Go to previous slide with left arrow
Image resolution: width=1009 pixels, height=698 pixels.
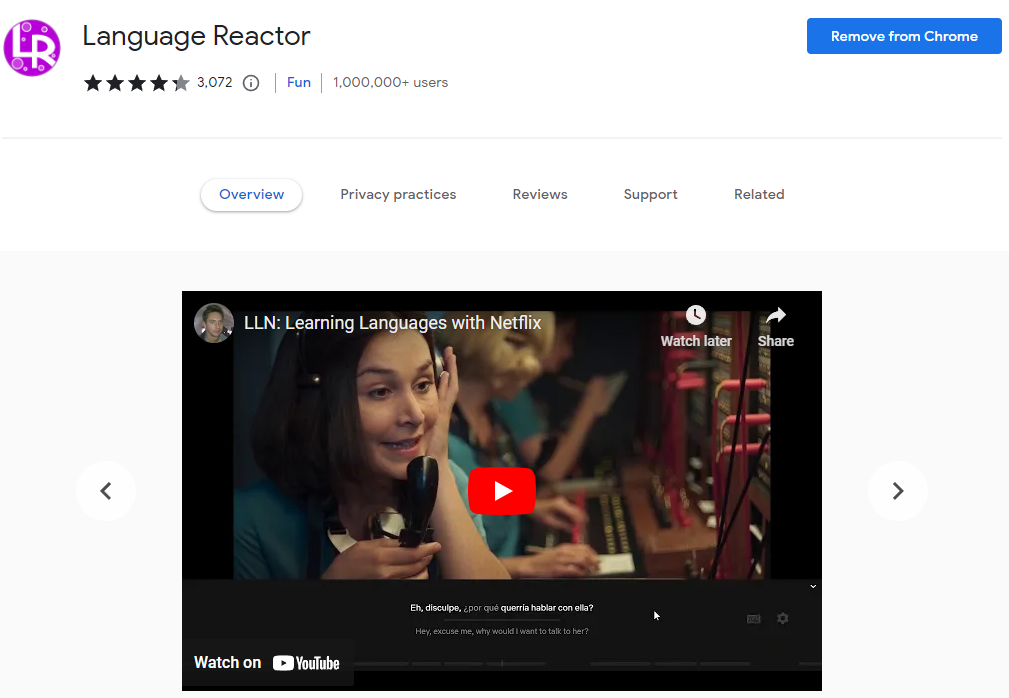coord(106,491)
